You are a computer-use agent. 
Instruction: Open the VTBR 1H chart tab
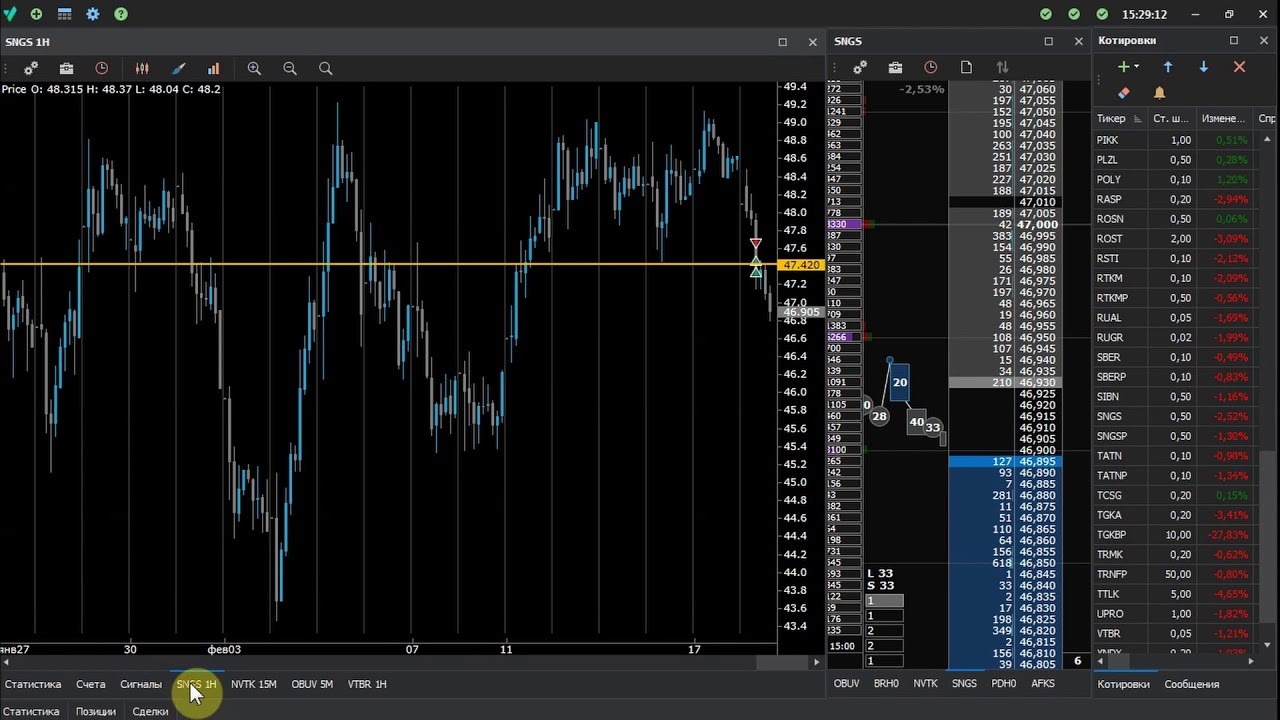pyautogui.click(x=367, y=684)
